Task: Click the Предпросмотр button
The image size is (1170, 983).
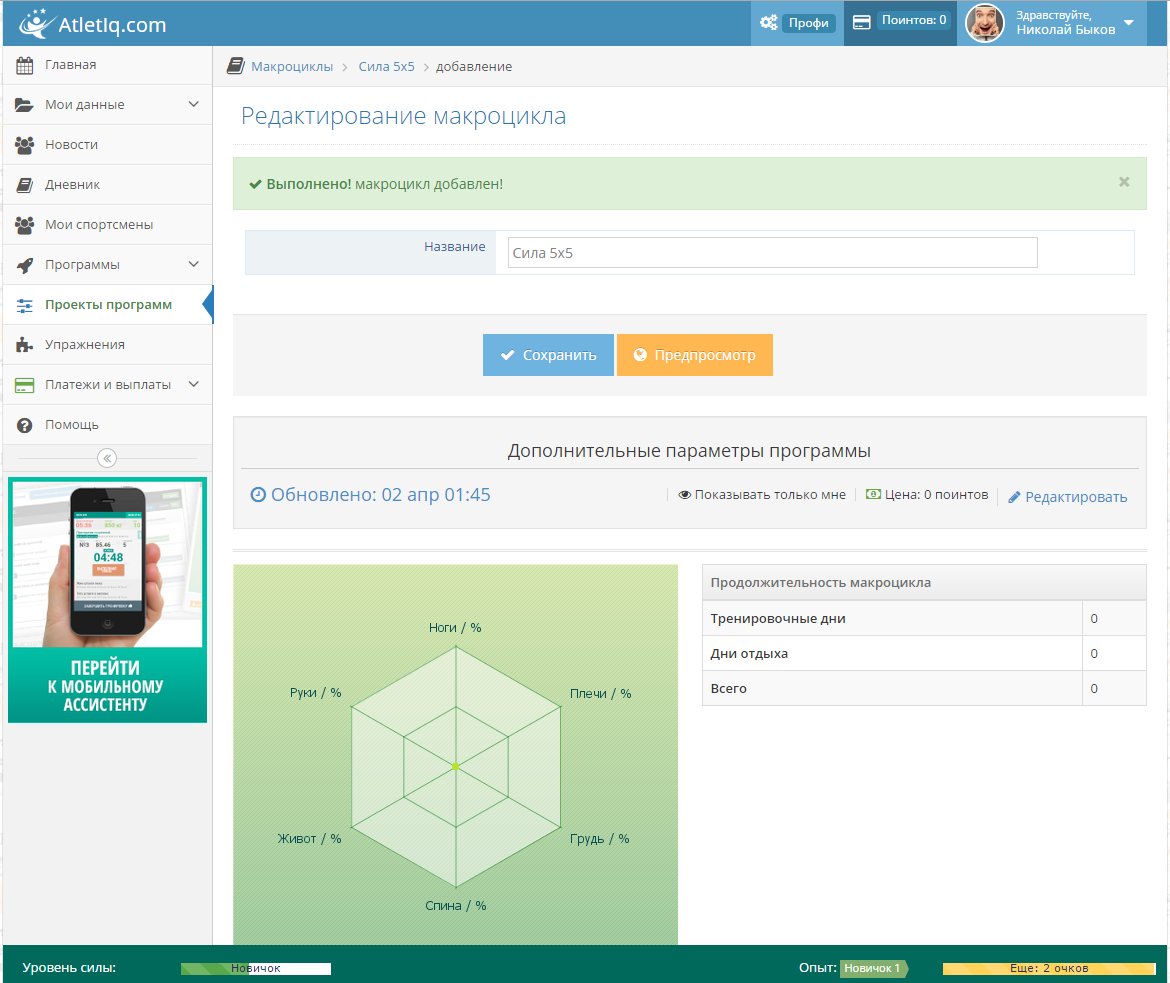Action: click(x=695, y=355)
